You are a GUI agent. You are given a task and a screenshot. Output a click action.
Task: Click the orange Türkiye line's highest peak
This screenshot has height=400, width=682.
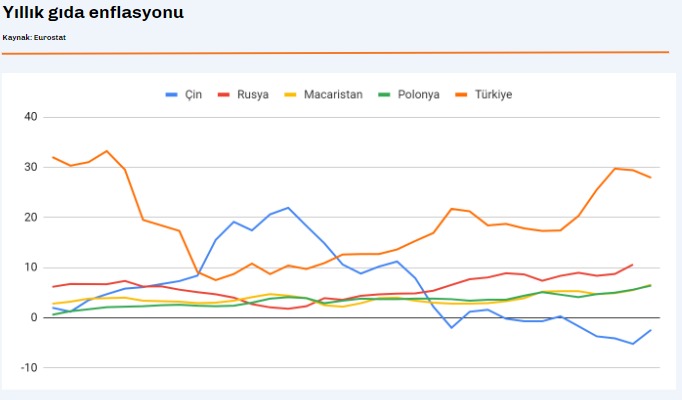pos(107,151)
